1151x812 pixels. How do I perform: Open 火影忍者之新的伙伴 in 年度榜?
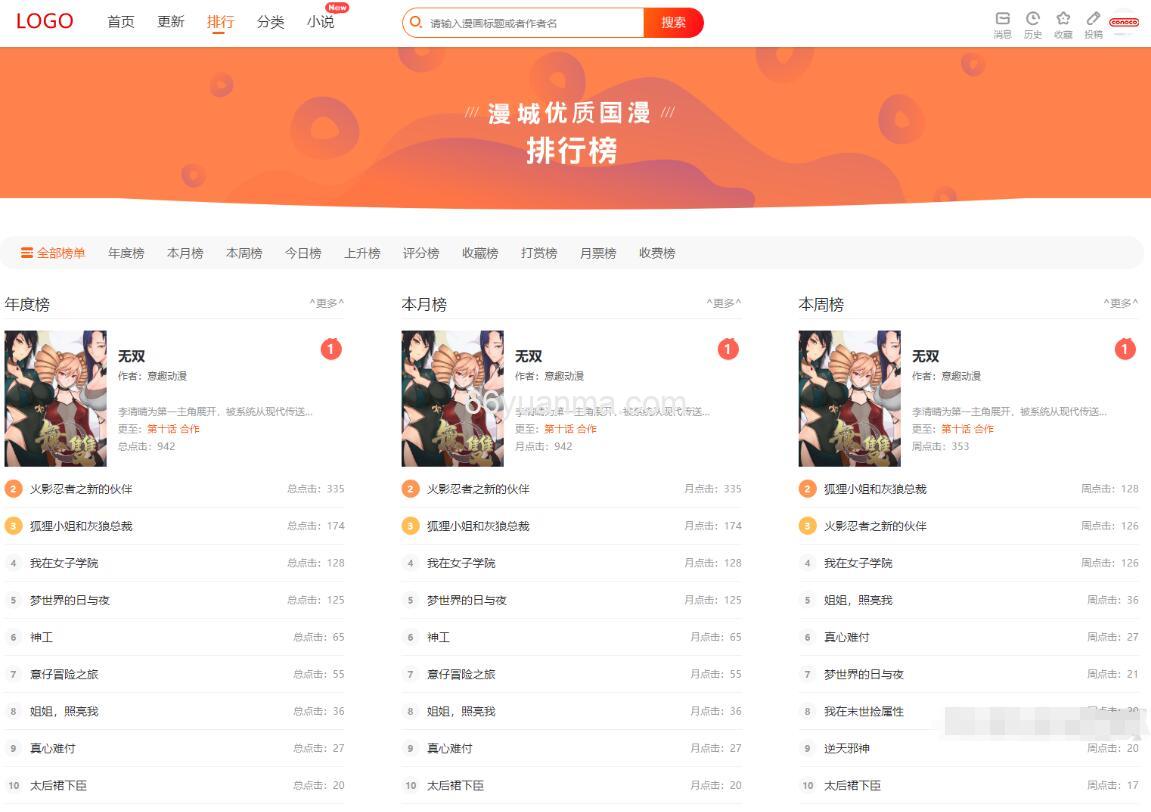[81, 489]
